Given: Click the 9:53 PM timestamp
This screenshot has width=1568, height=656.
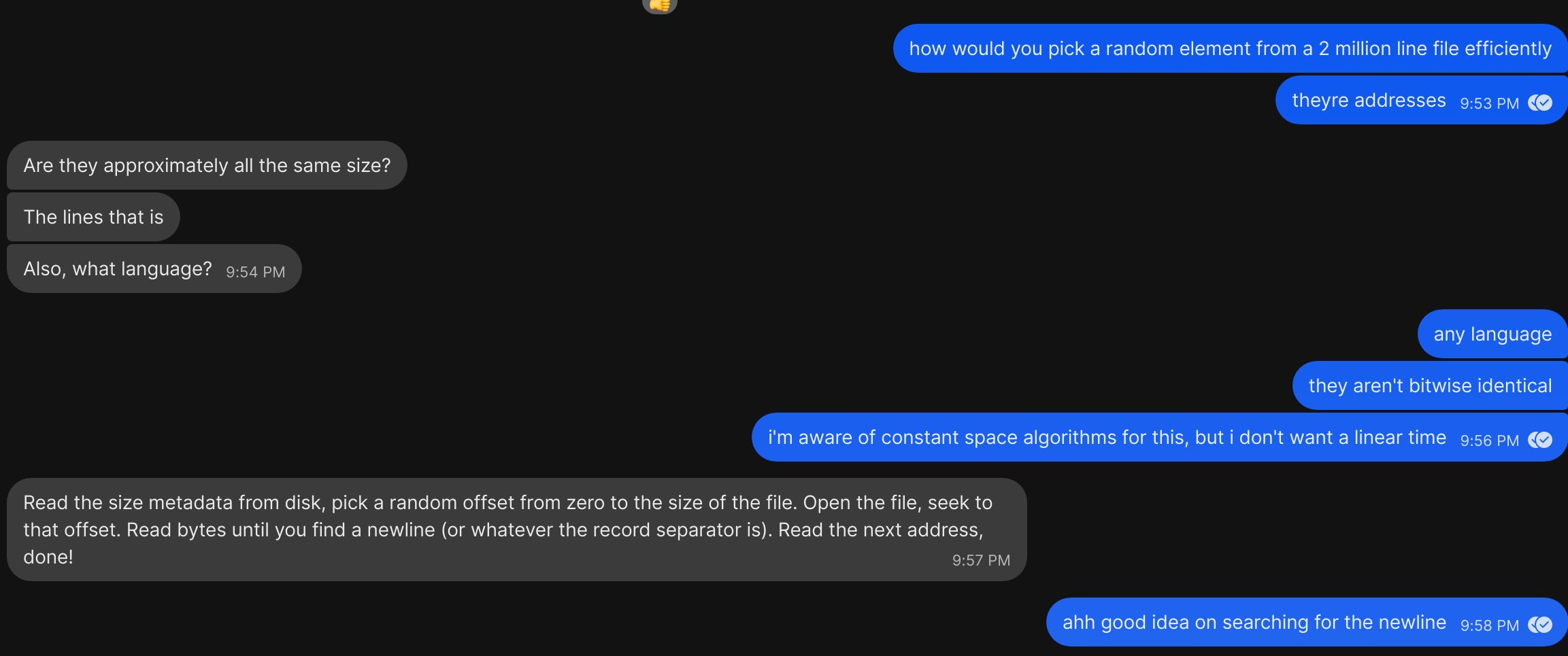Looking at the screenshot, I should coord(1489,103).
